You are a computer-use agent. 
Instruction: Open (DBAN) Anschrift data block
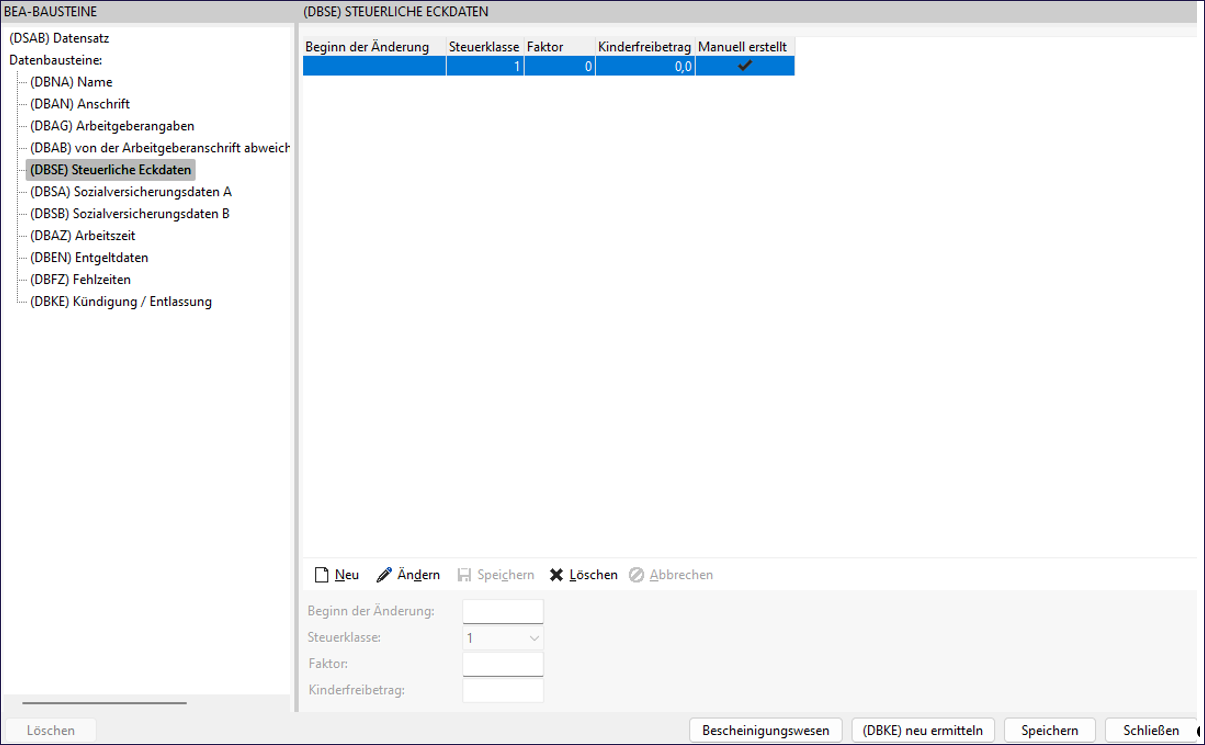[x=80, y=104]
